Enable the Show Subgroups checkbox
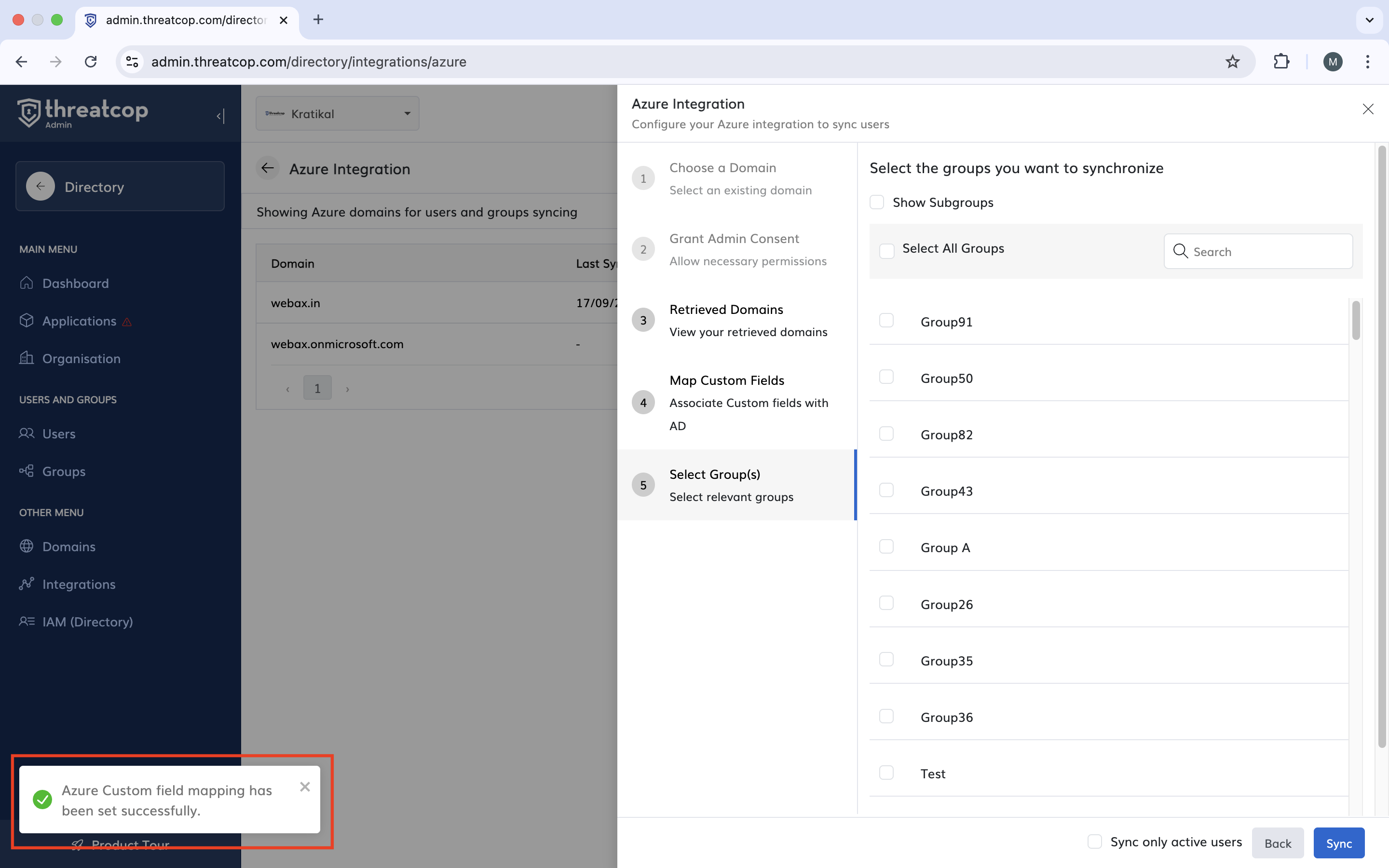Screen dimensions: 1389x868 coord(876,202)
